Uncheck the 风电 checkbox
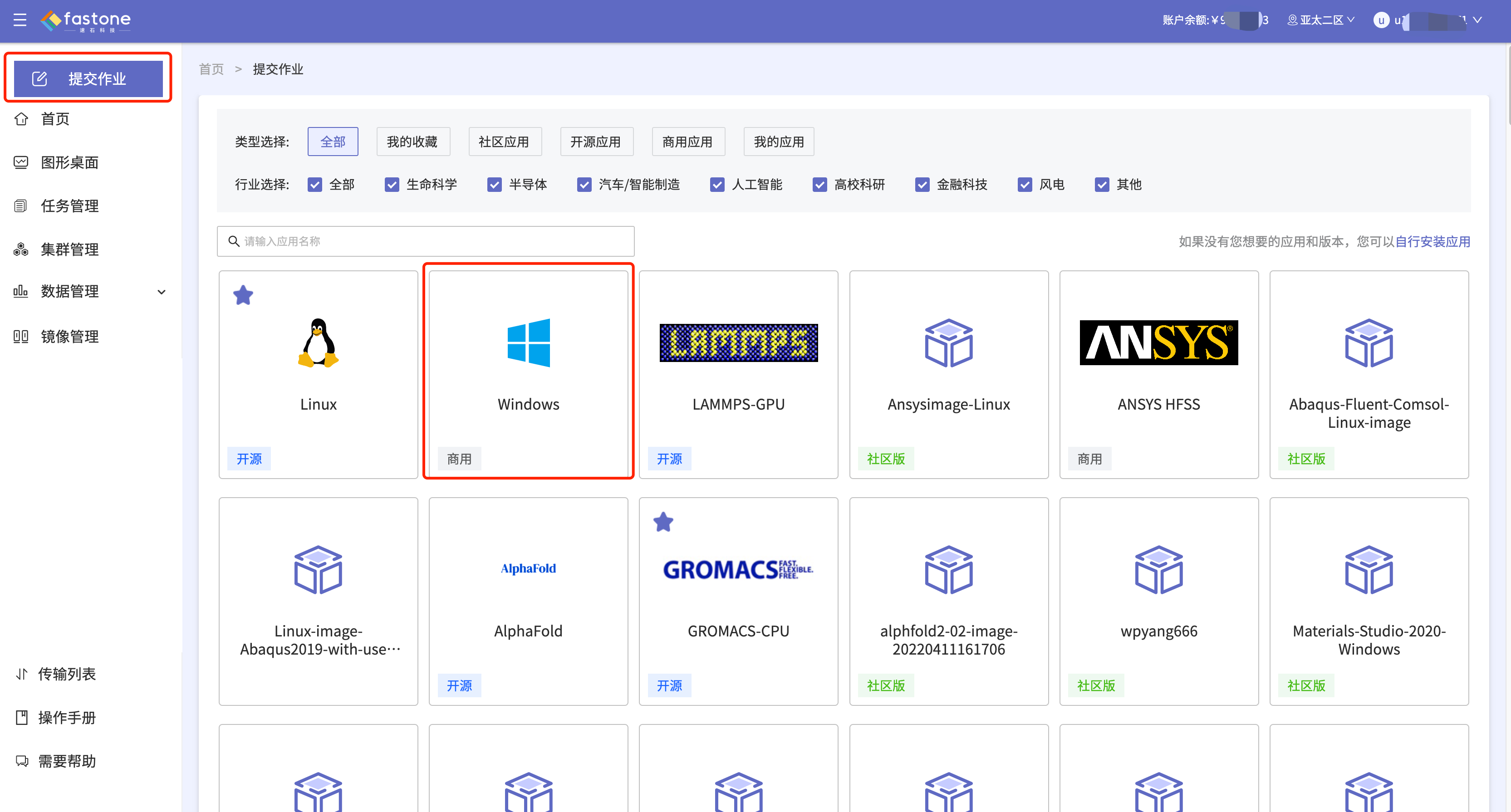The image size is (1511, 812). pos(1025,185)
